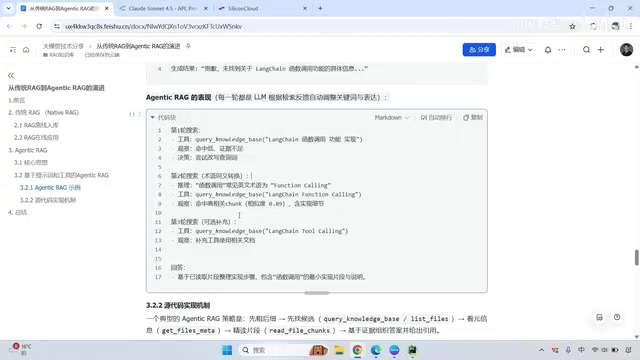Open Microsoft Edge from the taskbar
Screen dimensions: 640x360
(x=376, y=350)
